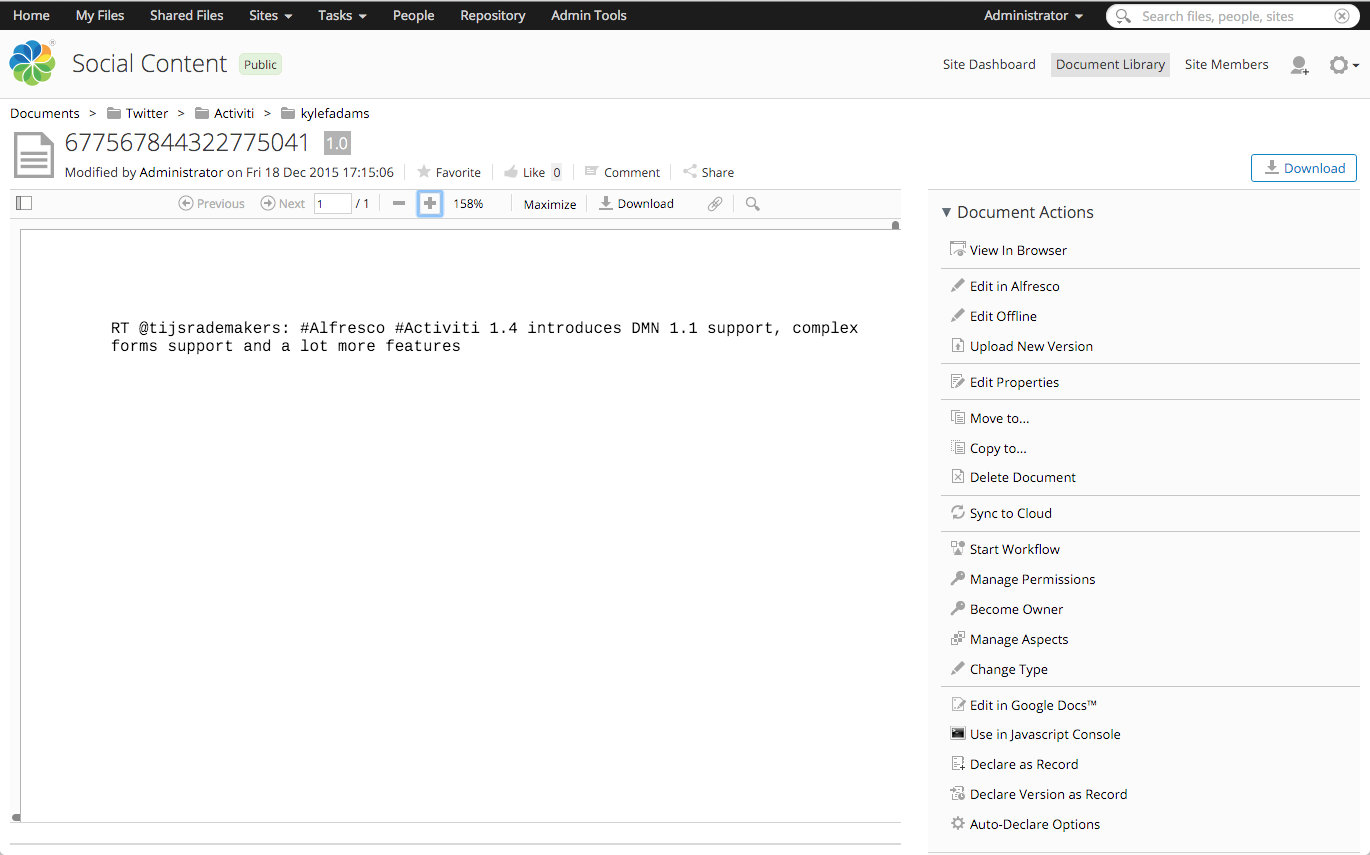
Task: Click the invite users person icon
Action: click(1299, 65)
